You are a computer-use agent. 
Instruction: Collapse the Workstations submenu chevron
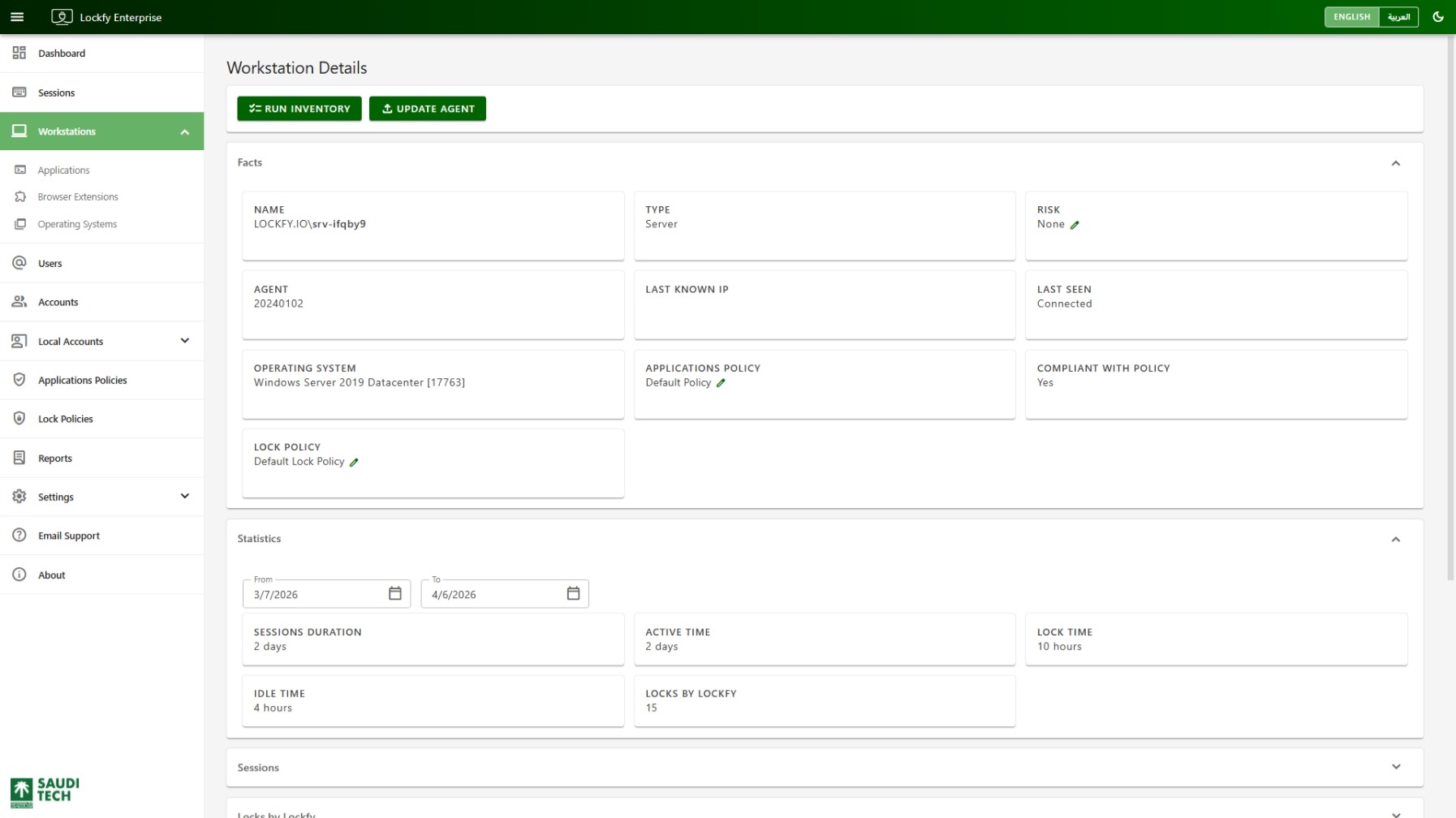click(185, 132)
